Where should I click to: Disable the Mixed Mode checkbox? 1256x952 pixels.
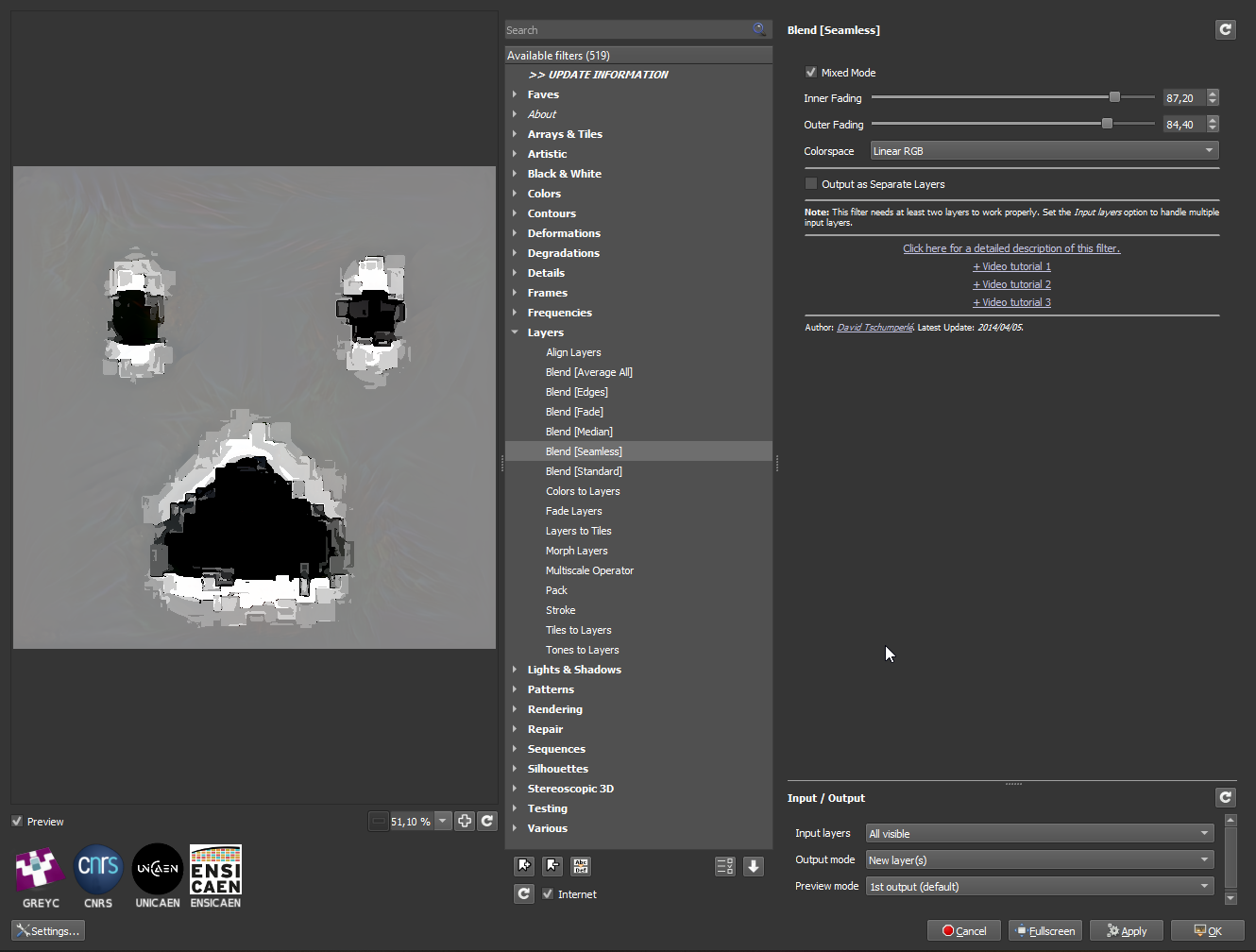click(x=811, y=73)
